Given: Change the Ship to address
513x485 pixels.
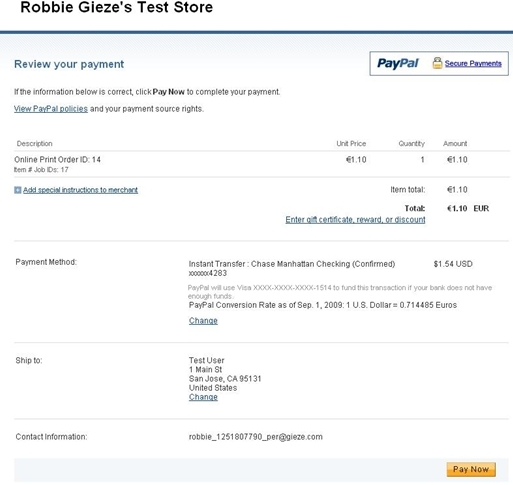Looking at the screenshot, I should pyautogui.click(x=203, y=397).
